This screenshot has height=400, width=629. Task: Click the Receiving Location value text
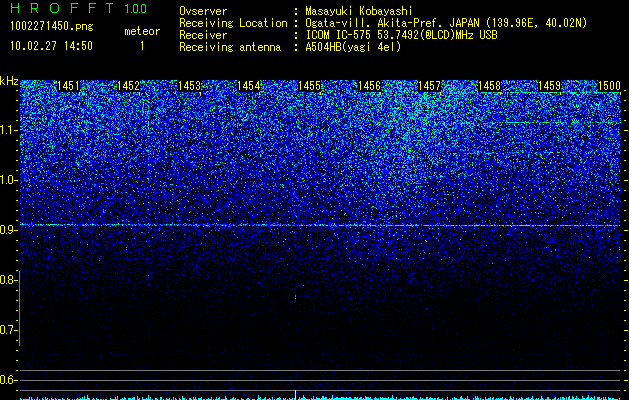(x=446, y=23)
